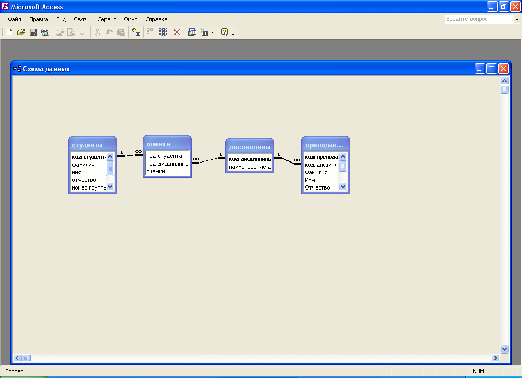Open the Database Window toolbar icon

click(192, 32)
